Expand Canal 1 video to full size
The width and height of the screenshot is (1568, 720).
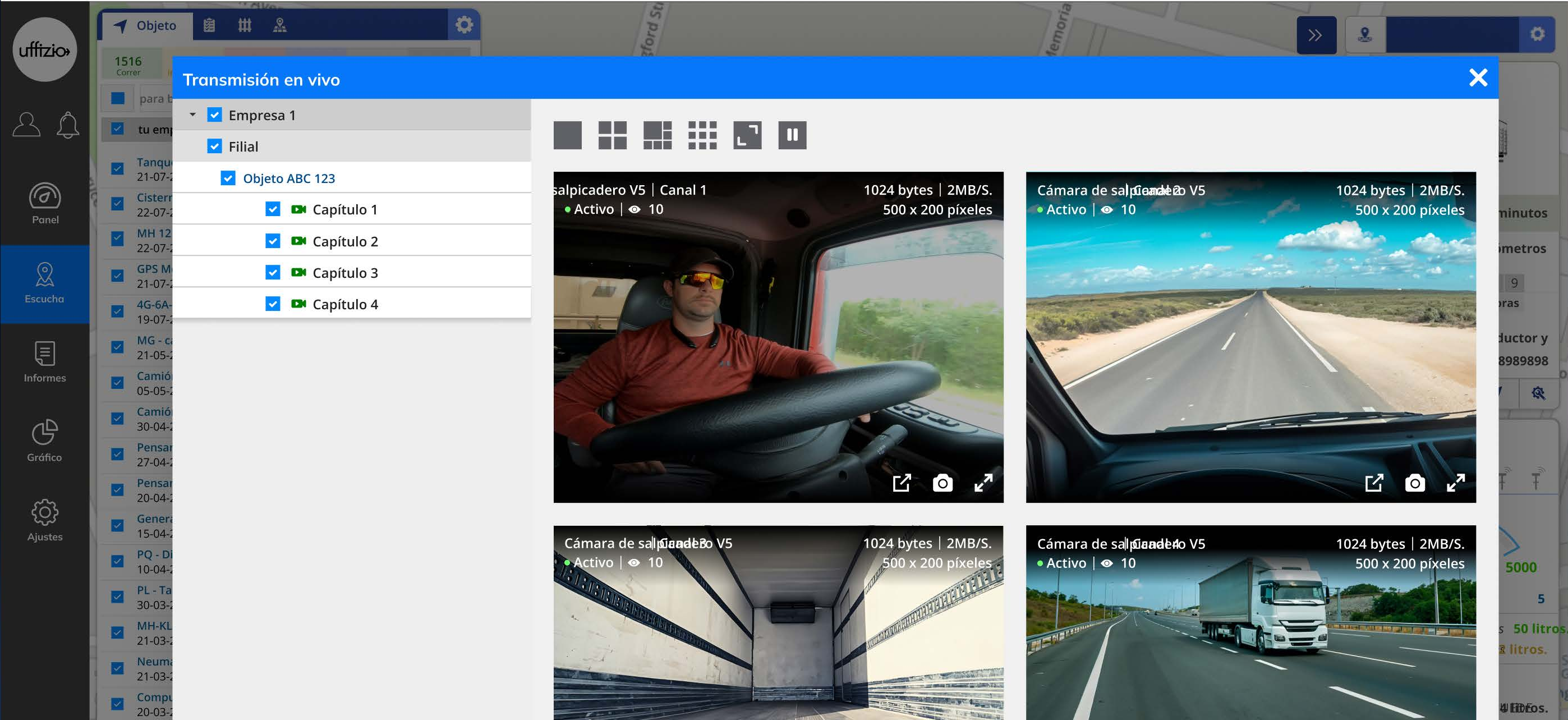tap(983, 483)
